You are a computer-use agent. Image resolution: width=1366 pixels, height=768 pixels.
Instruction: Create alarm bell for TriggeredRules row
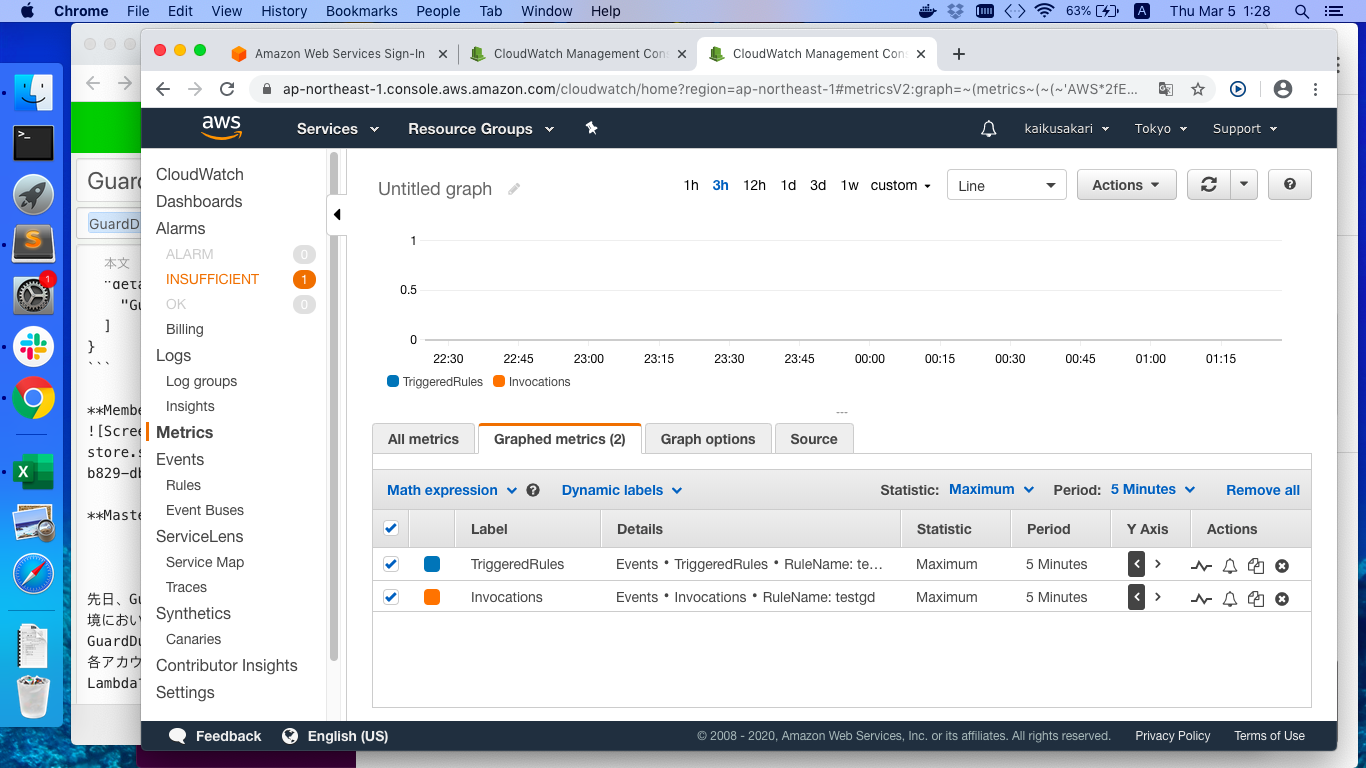pos(1230,566)
